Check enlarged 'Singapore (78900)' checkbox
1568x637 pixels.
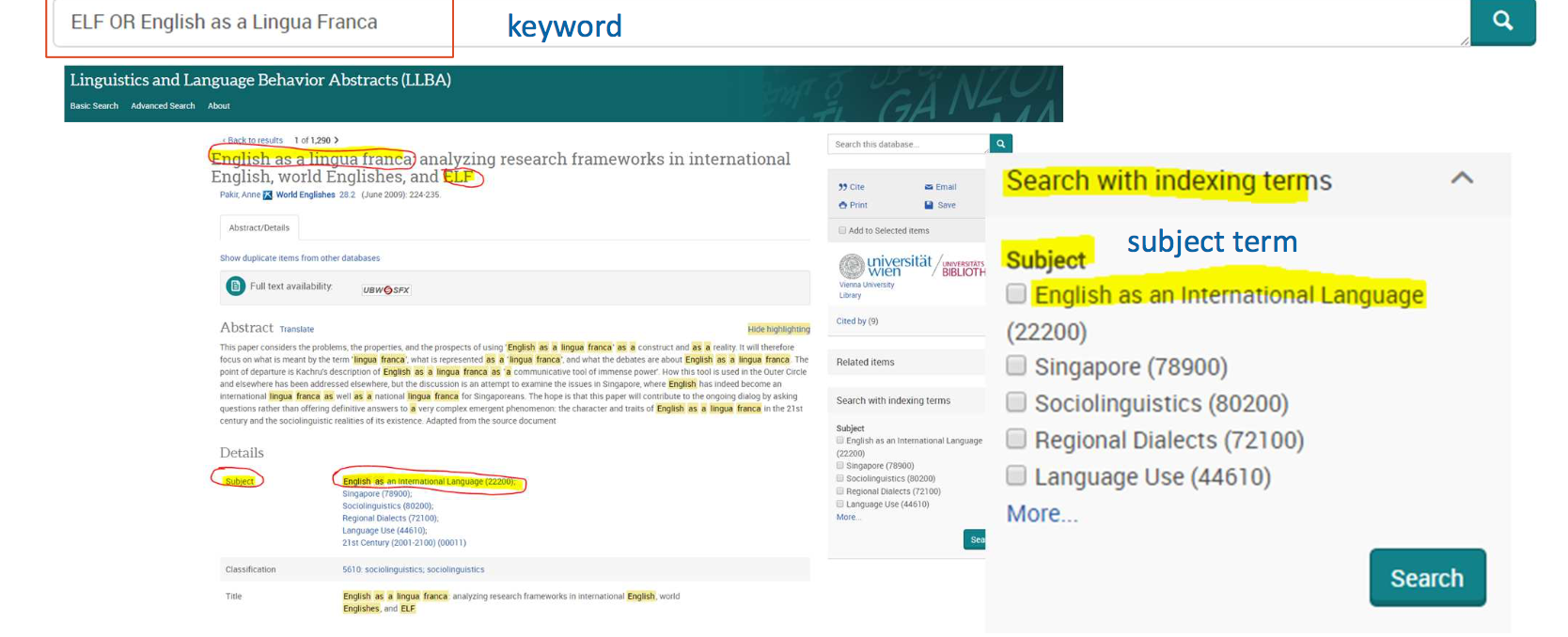(1016, 365)
